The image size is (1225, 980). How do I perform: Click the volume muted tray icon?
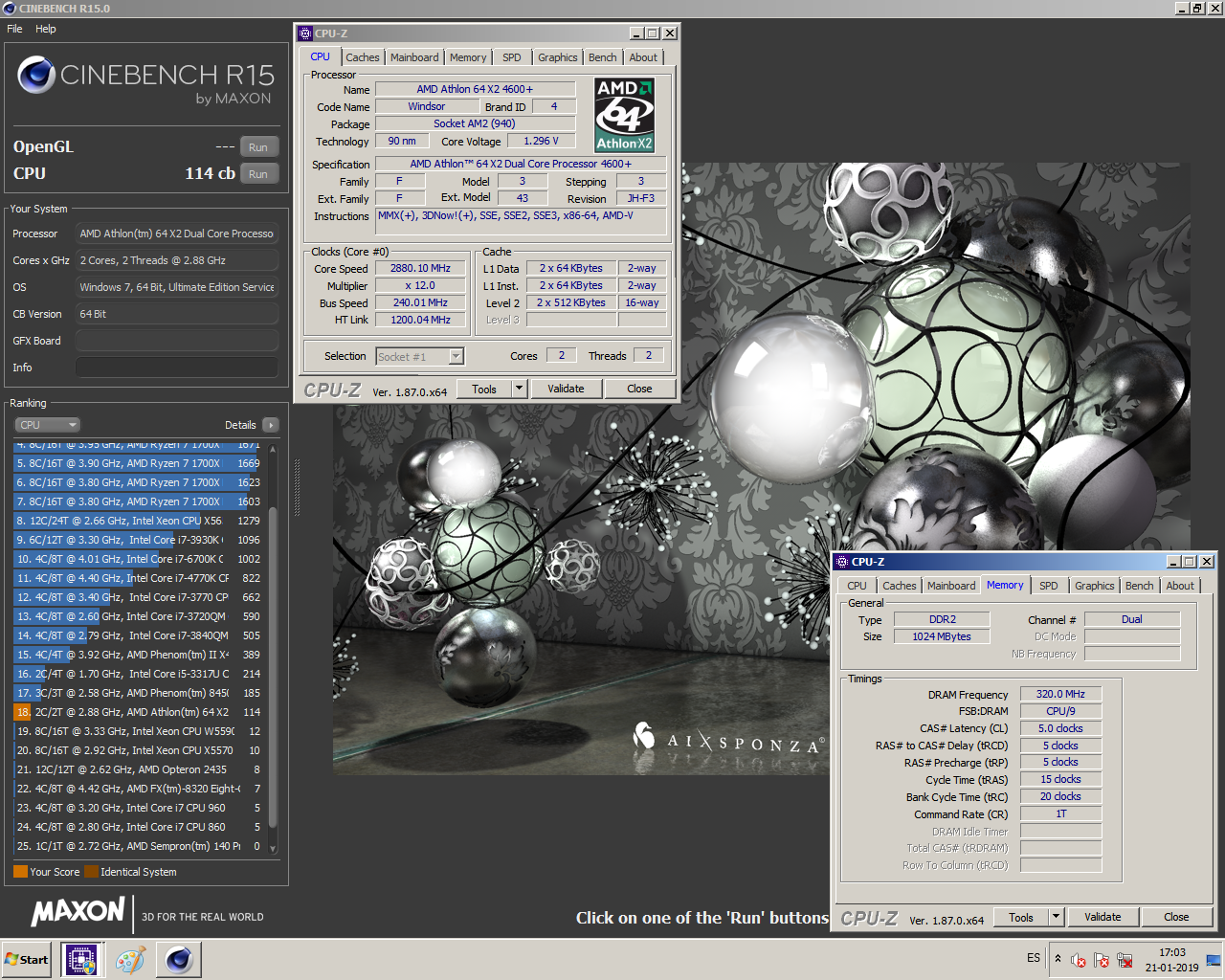1079,960
